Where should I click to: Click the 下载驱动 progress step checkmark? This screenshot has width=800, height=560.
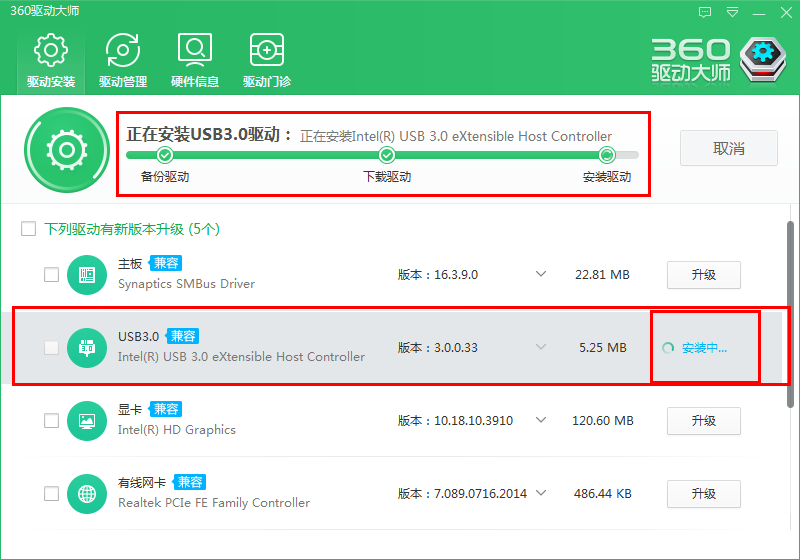point(387,155)
